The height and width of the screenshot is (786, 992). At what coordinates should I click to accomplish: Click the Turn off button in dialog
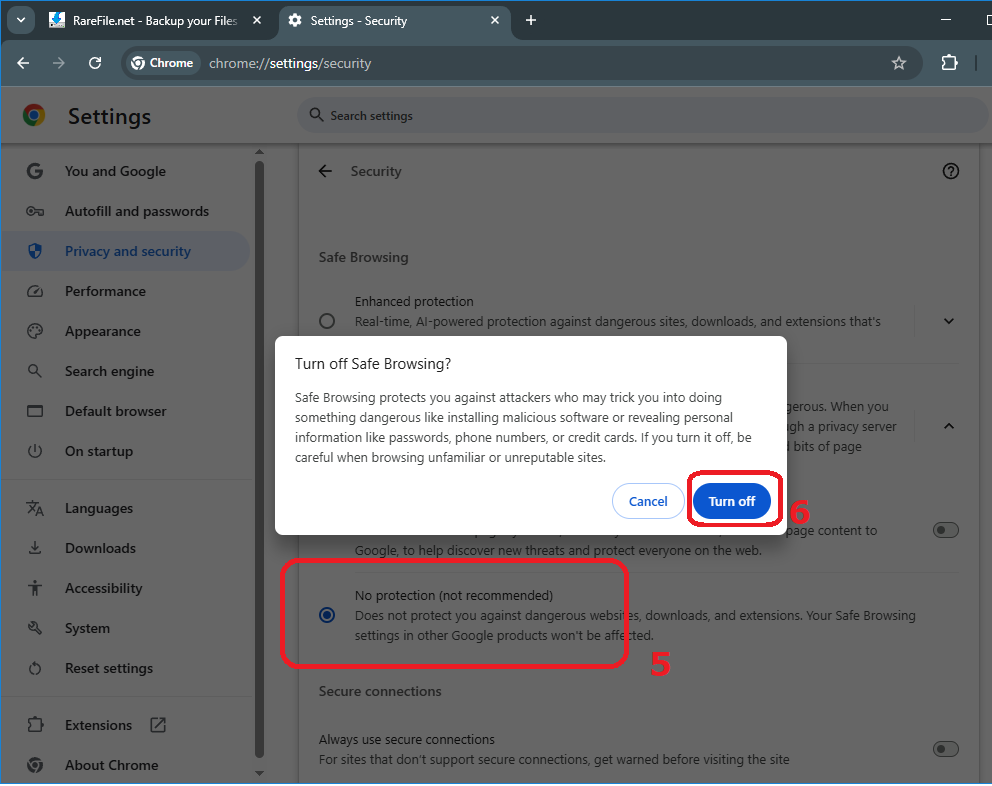click(731, 501)
